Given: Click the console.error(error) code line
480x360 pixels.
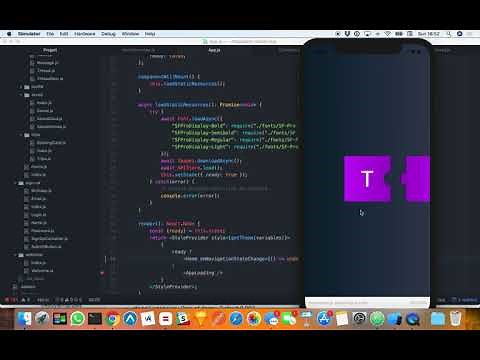Looking at the screenshot, I should pyautogui.click(x=190, y=196).
